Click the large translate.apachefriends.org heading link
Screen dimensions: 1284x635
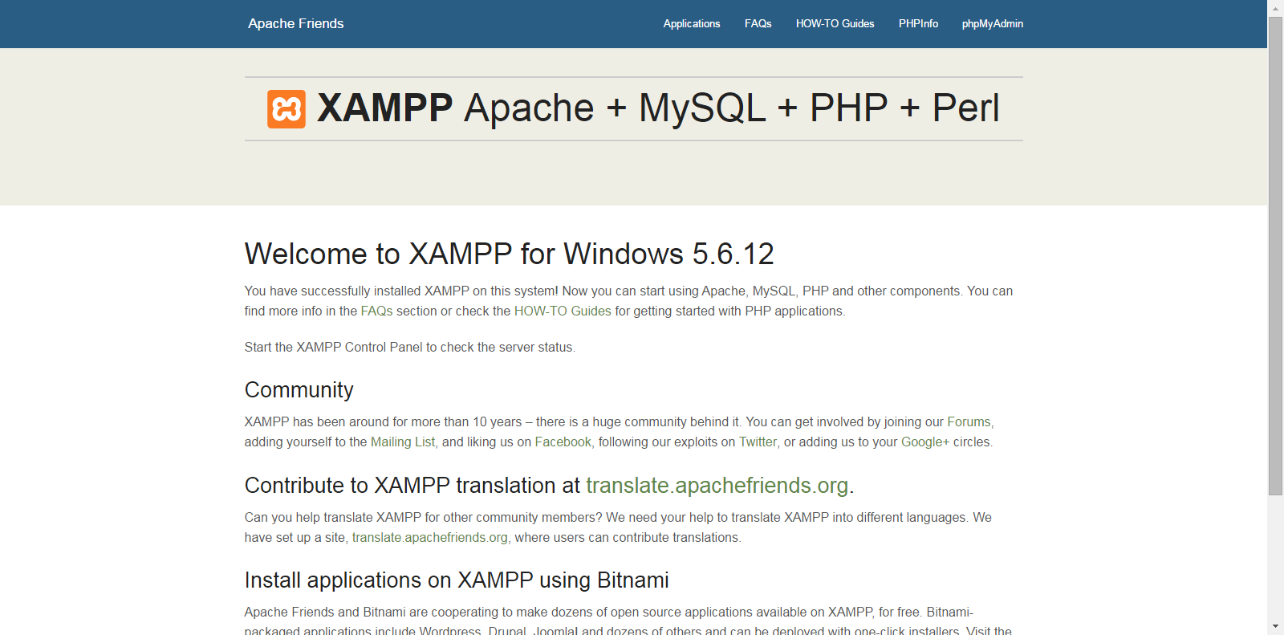click(x=717, y=486)
